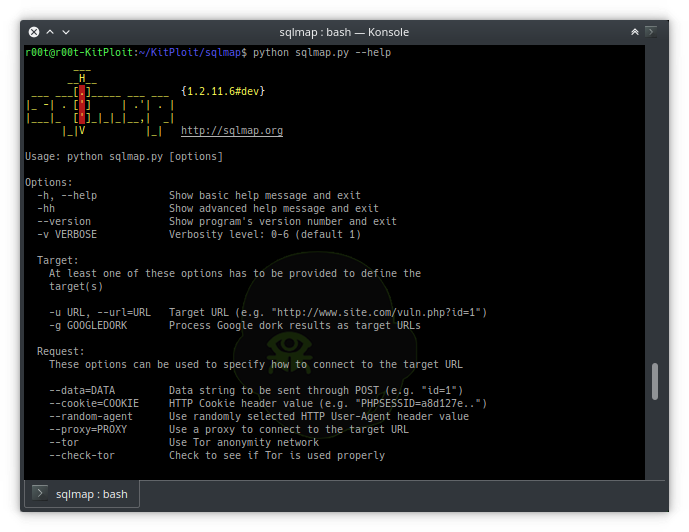Click the up chevron in title bar
The height and width of the screenshot is (532, 689).
pos(50,32)
